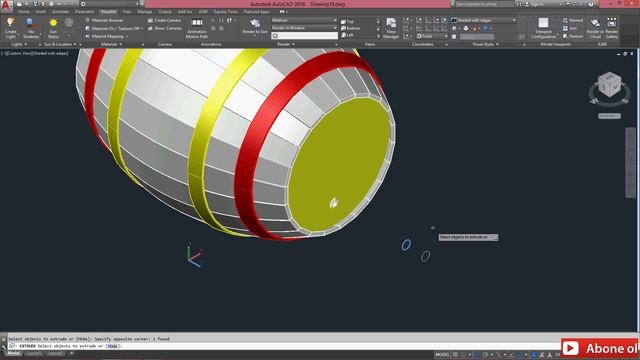Open the Render Gallery
Image resolution: width=640 pixels, height=360 pixels.
(611, 28)
